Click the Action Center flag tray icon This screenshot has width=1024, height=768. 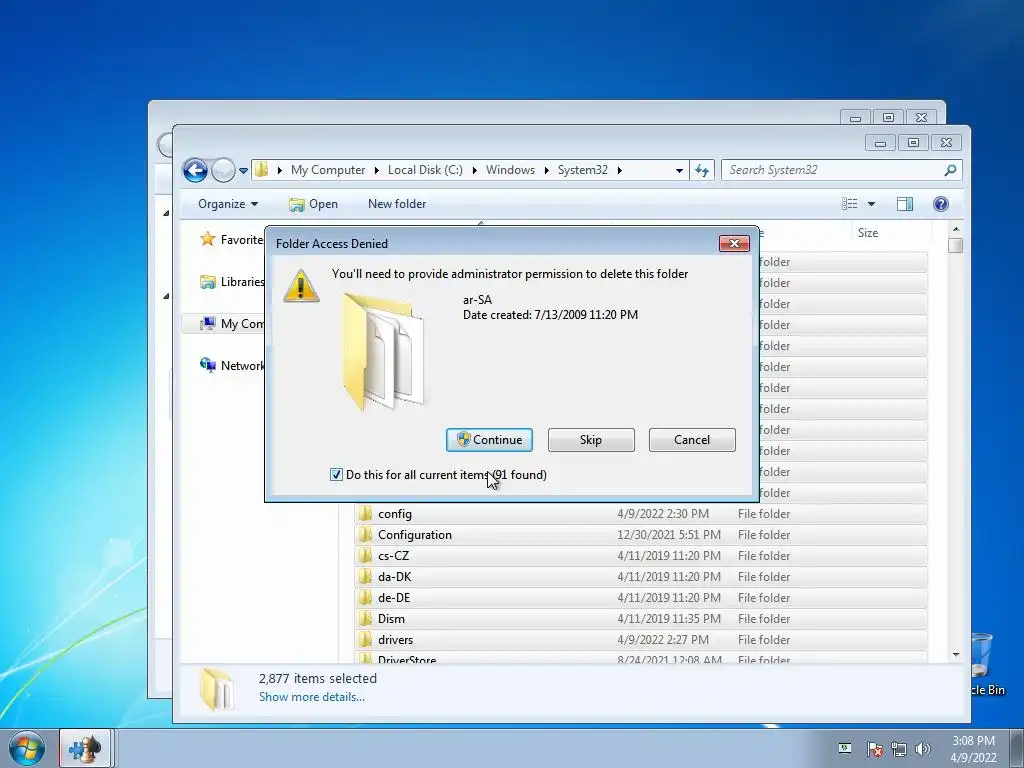coord(874,749)
